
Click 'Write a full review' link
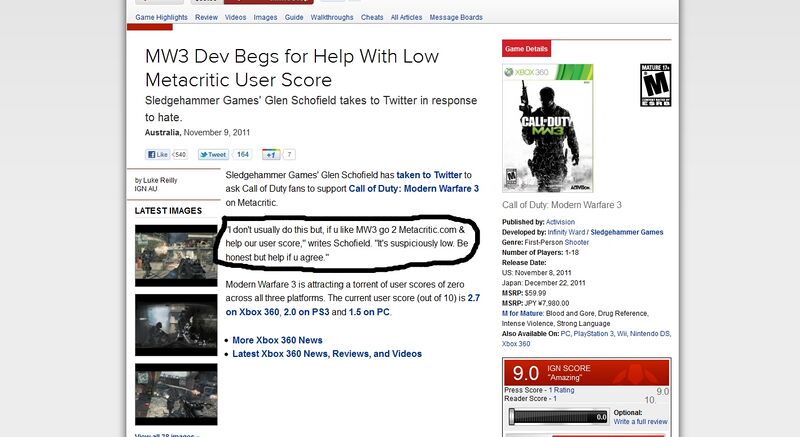[x=640, y=422]
